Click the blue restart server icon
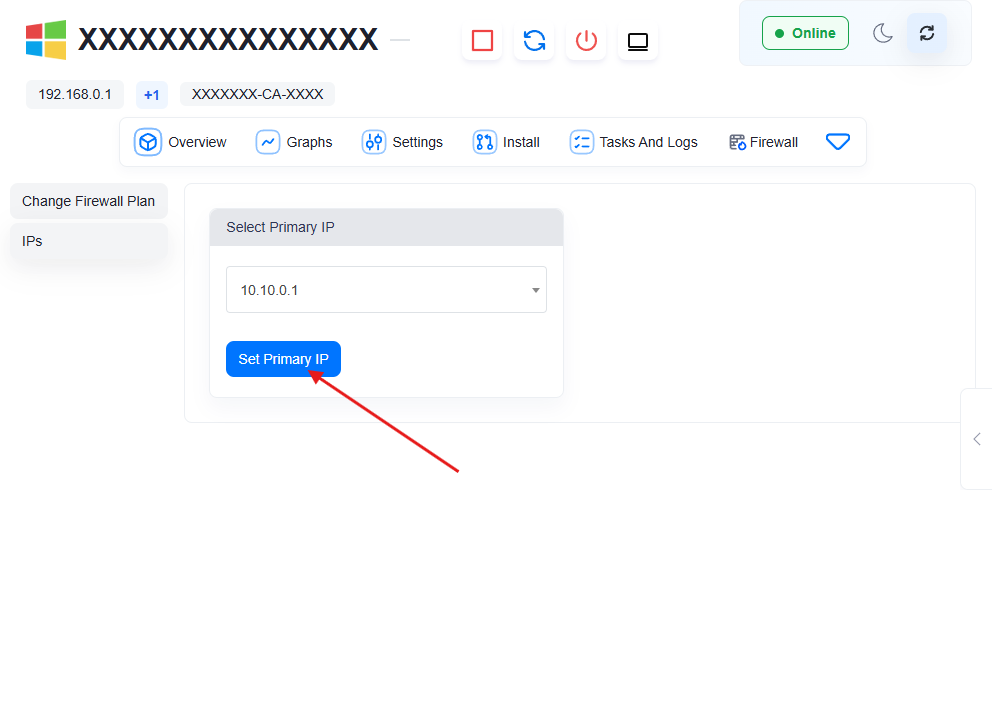The height and width of the screenshot is (711, 992). [534, 41]
